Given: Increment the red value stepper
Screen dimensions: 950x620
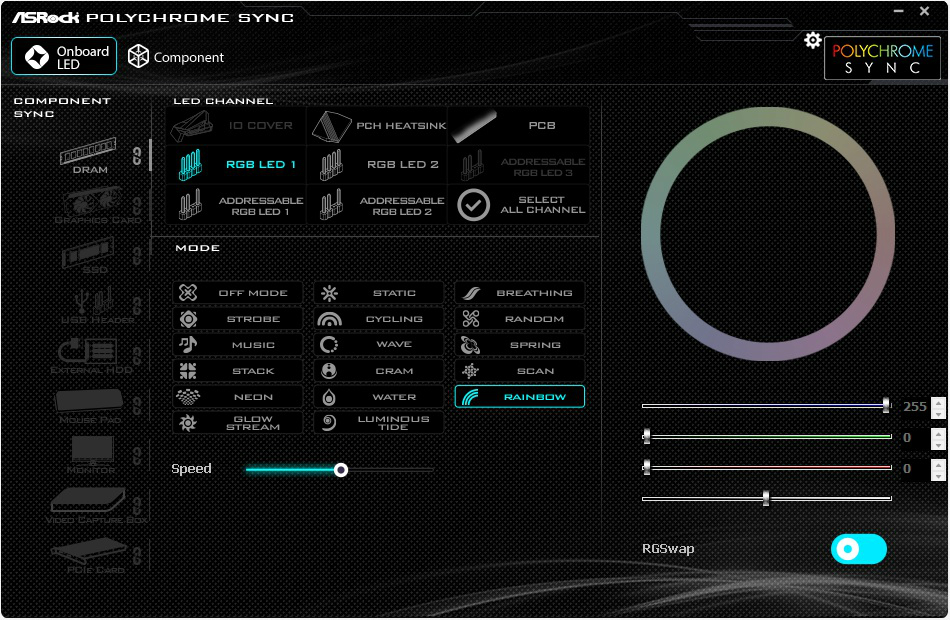Looking at the screenshot, I should coord(938,464).
